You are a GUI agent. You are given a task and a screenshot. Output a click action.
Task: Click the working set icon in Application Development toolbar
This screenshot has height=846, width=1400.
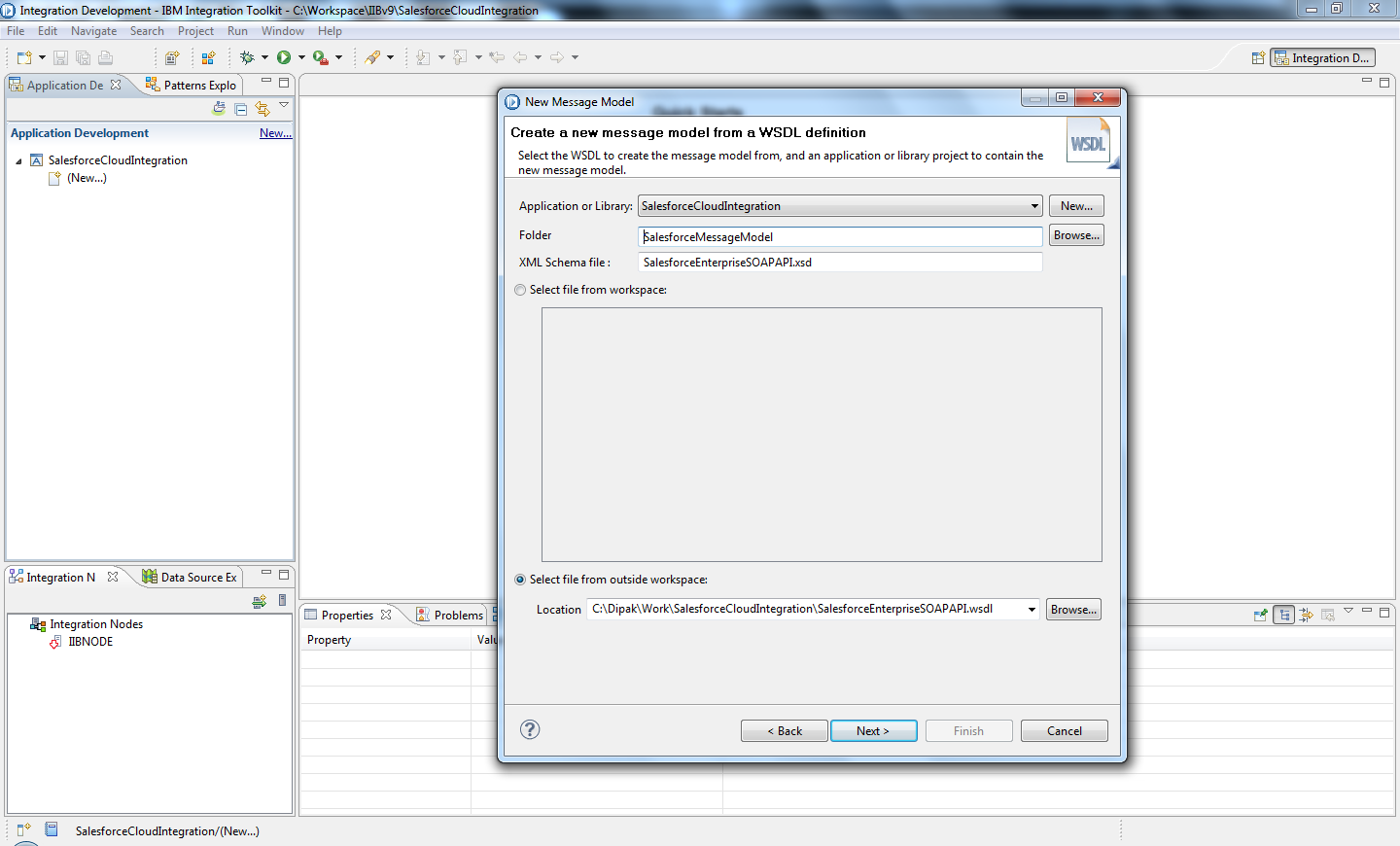point(219,109)
